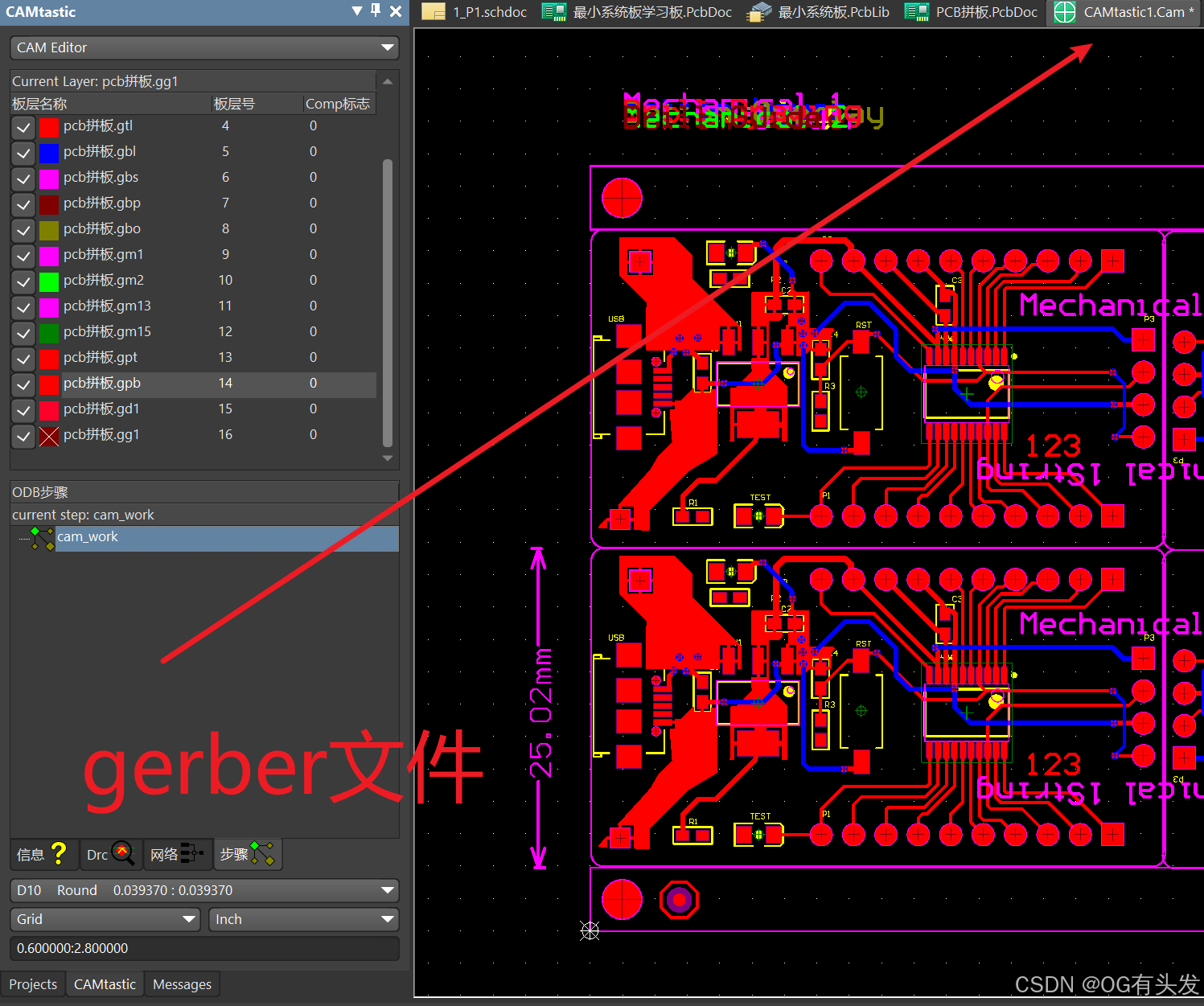
Task: Open the 步骤 steps tab
Action: [248, 854]
